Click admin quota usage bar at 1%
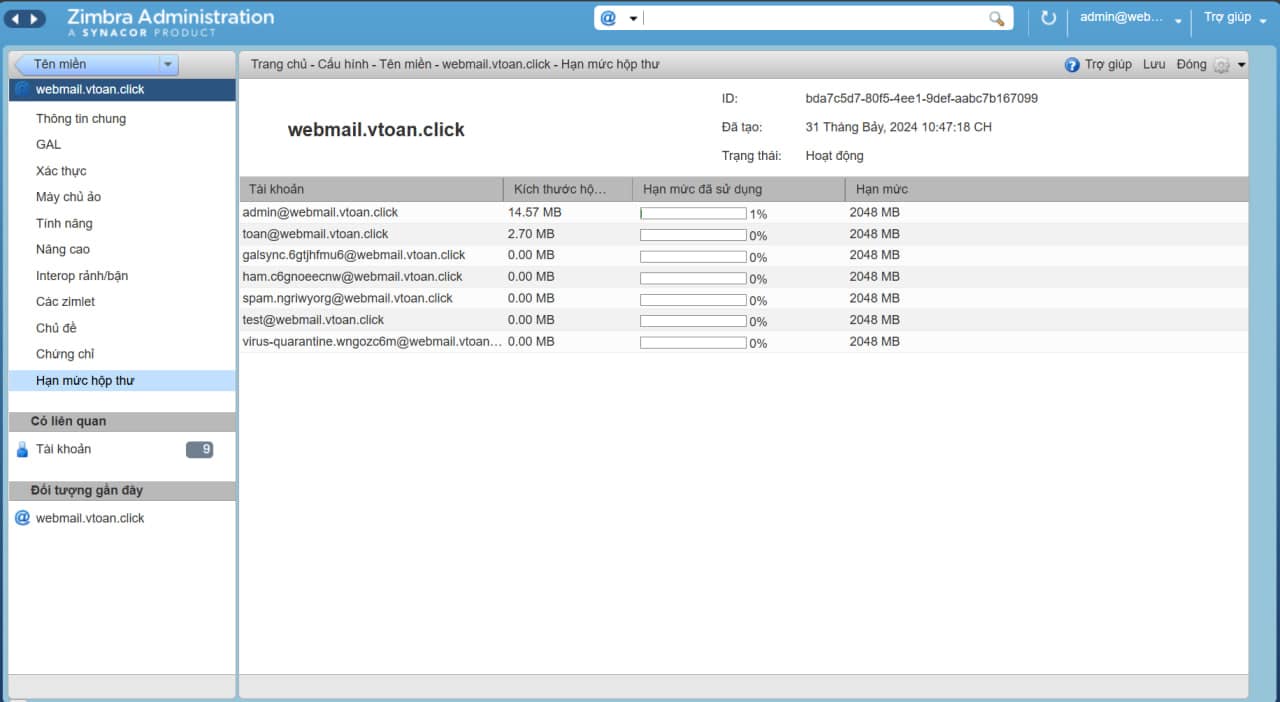Image resolution: width=1280 pixels, height=702 pixels. 693,213
